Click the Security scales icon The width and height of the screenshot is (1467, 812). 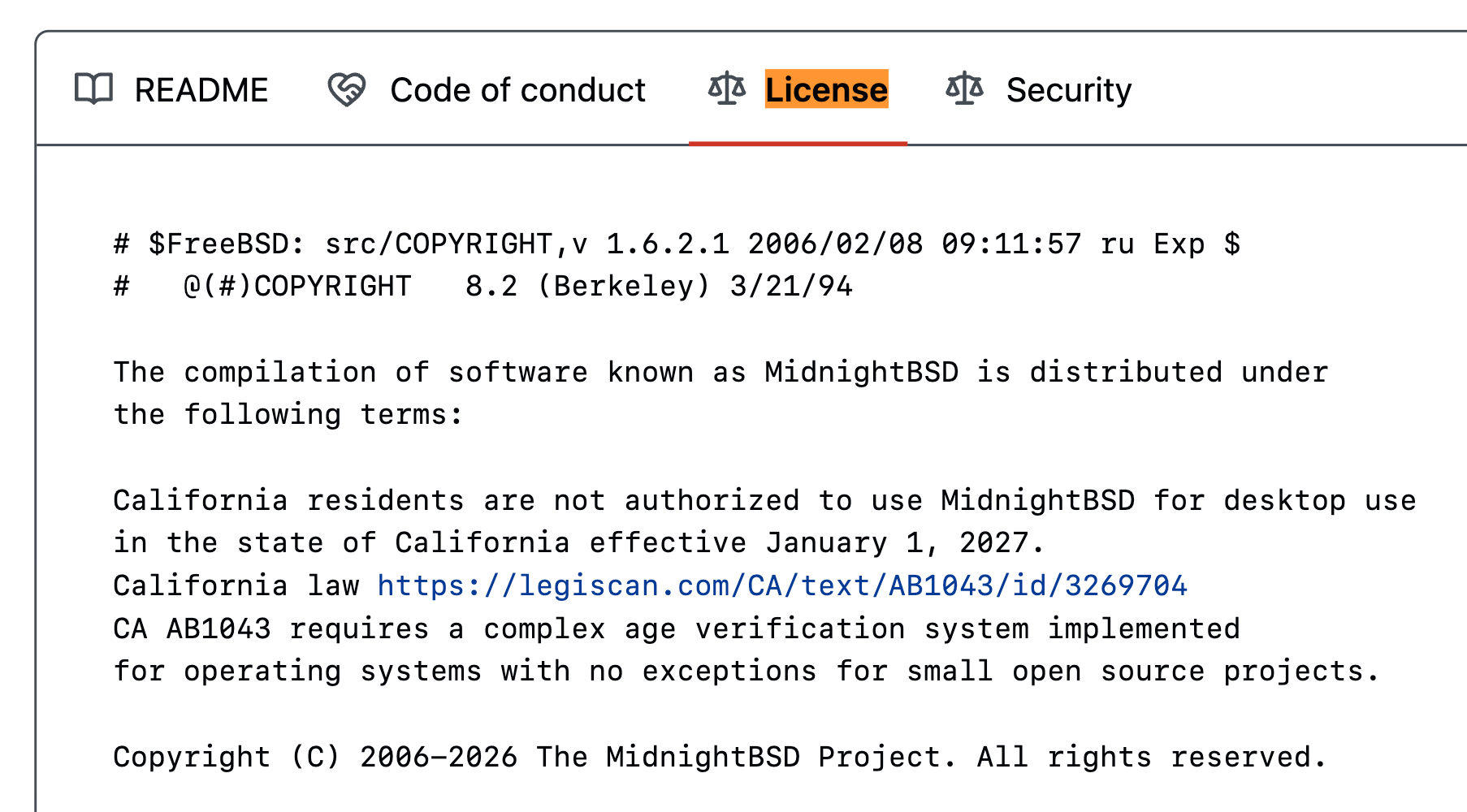click(964, 89)
